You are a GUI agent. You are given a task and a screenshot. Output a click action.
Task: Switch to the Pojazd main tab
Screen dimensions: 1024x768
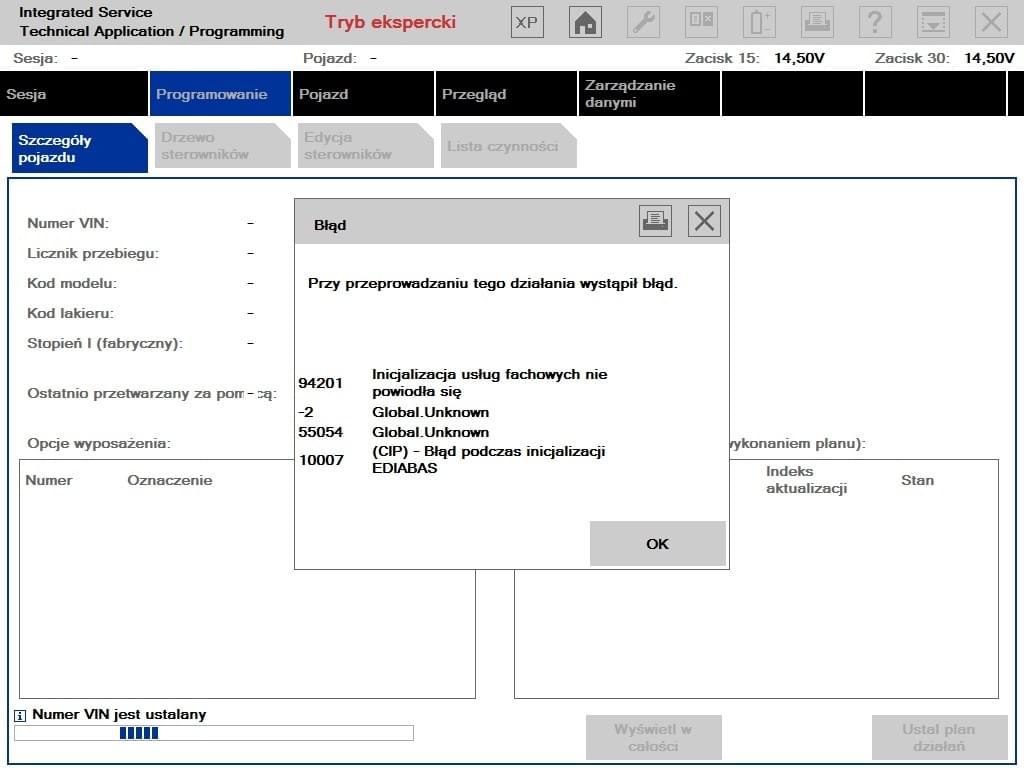363,93
